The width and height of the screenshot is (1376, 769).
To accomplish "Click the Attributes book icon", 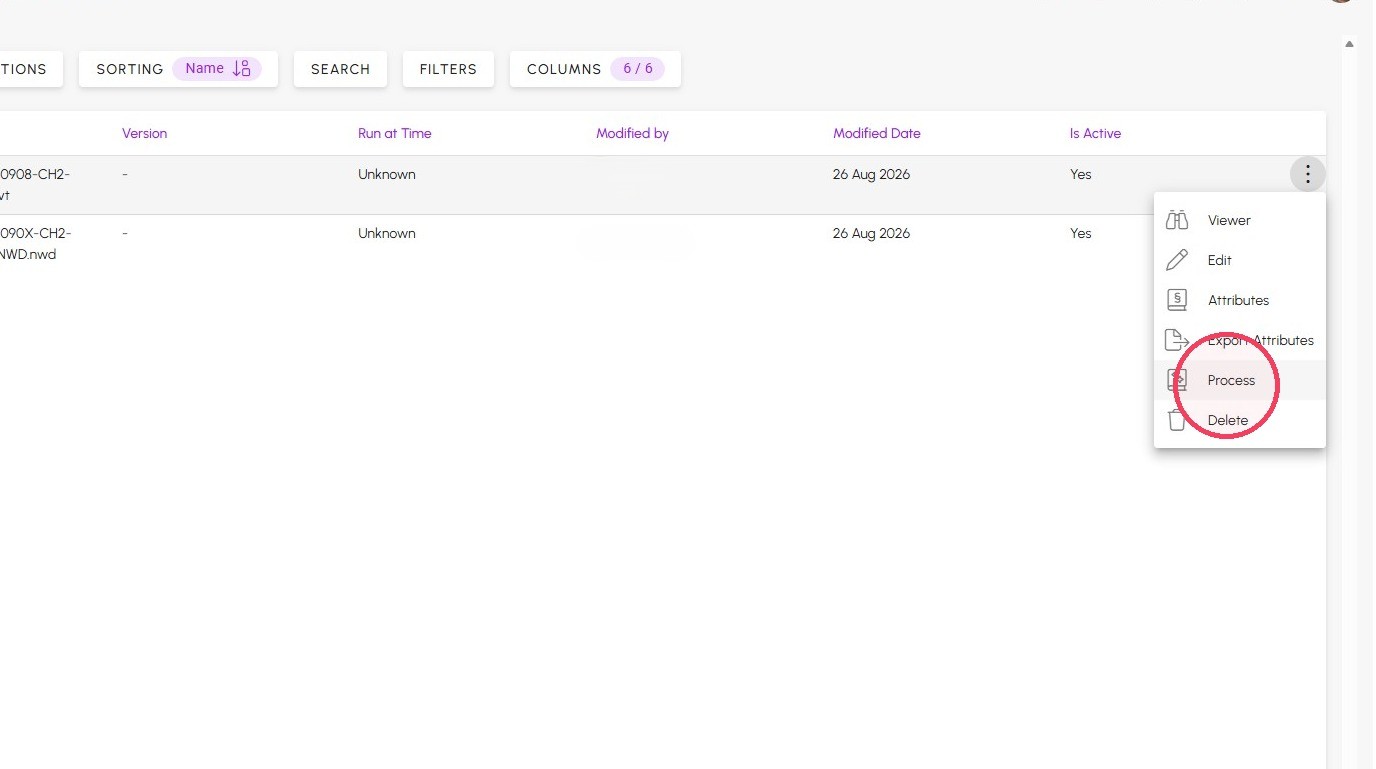I will 1177,300.
